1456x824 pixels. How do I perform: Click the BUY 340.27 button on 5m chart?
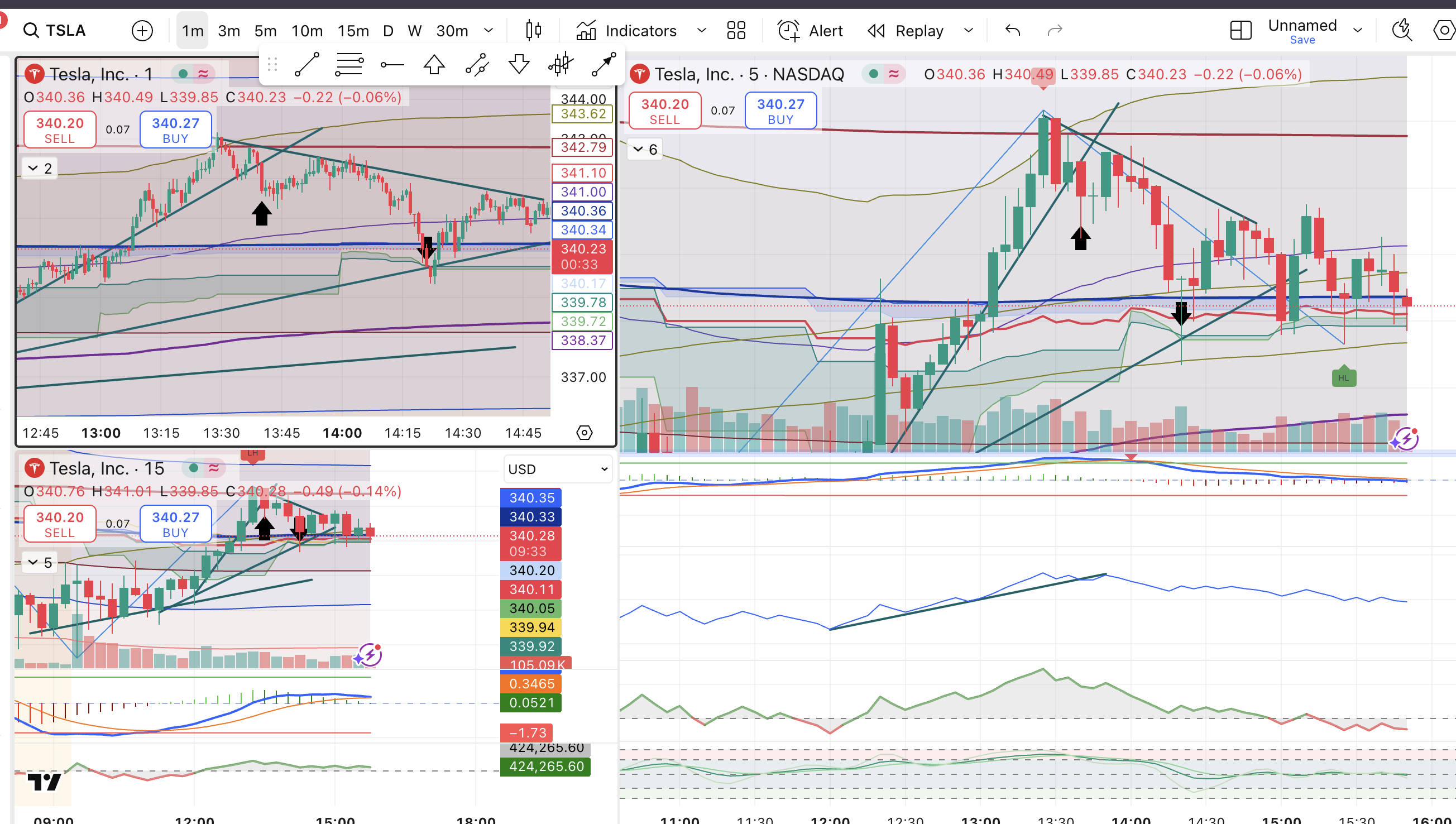click(x=780, y=111)
